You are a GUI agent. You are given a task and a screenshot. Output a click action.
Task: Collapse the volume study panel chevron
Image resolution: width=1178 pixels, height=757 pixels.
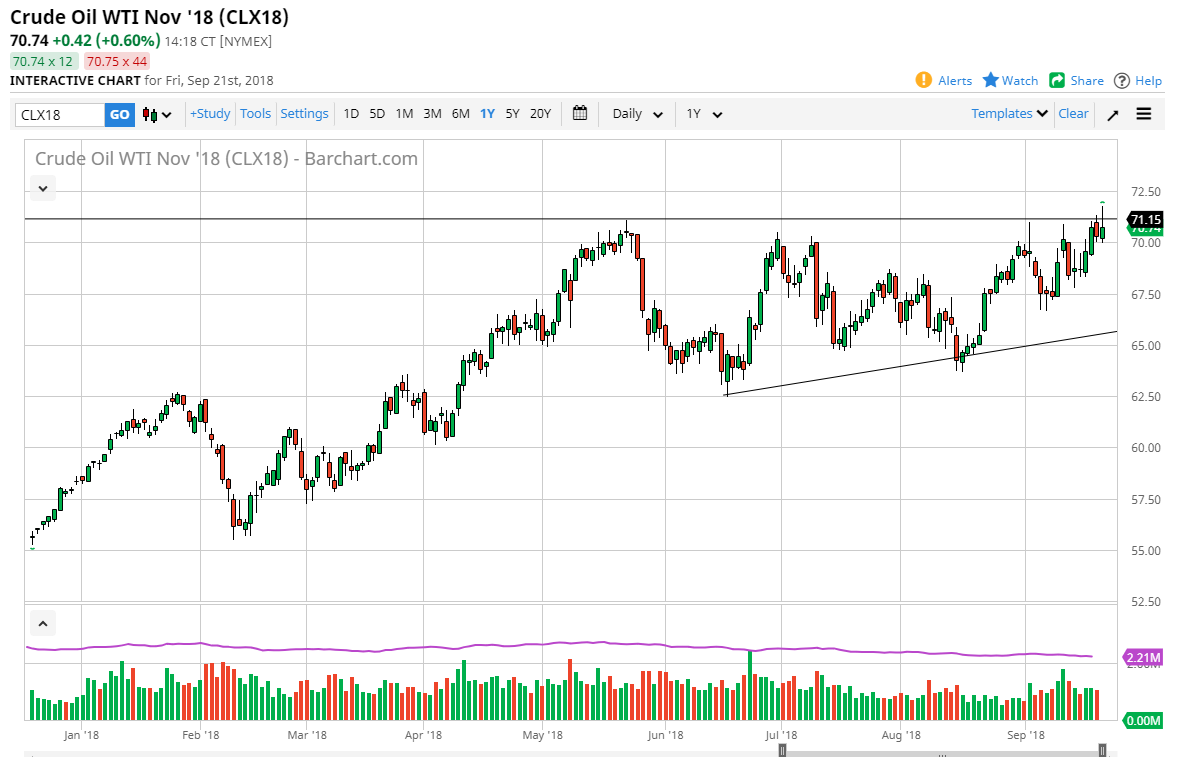point(42,622)
